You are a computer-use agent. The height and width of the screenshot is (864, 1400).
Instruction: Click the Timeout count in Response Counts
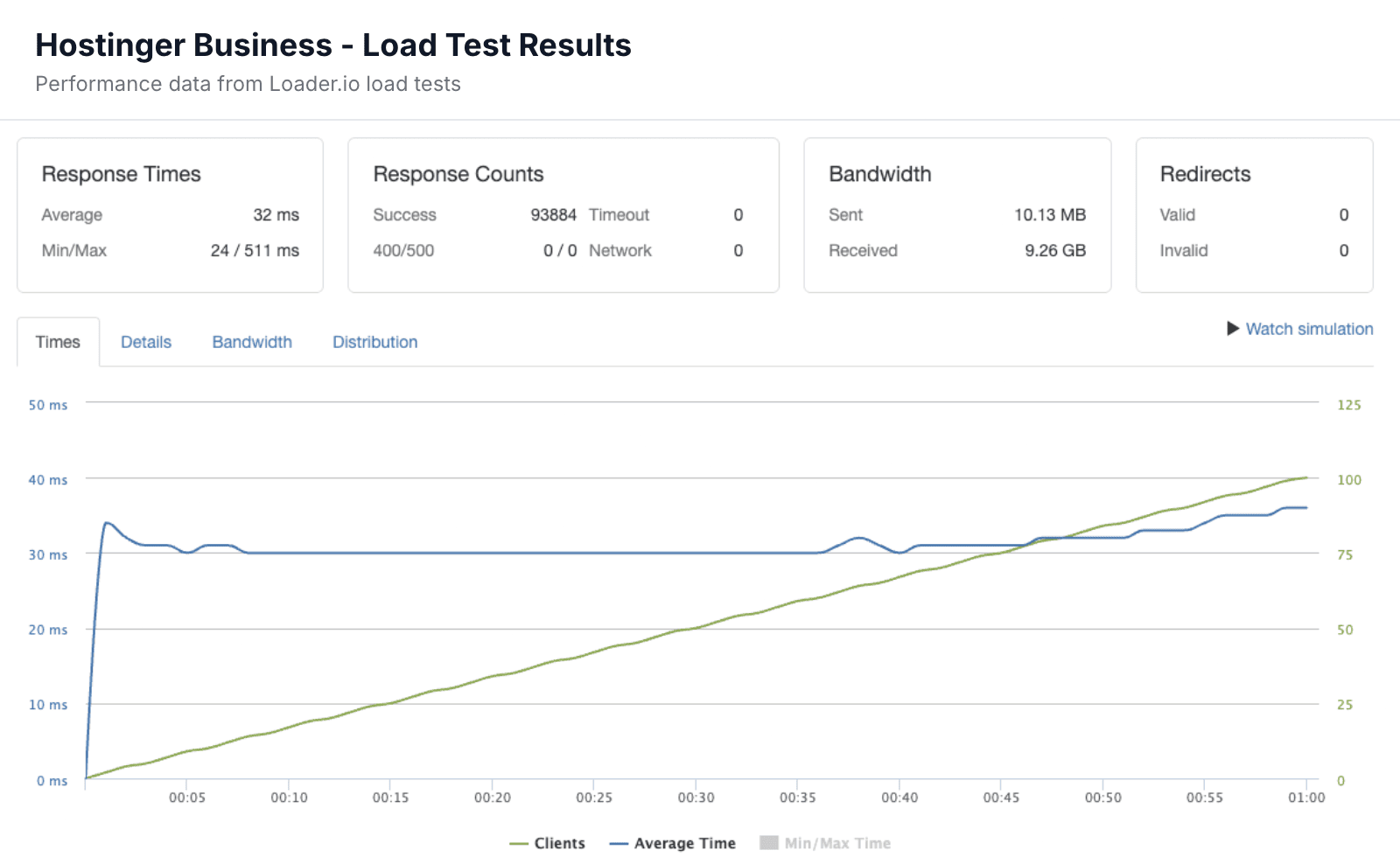pos(738,214)
